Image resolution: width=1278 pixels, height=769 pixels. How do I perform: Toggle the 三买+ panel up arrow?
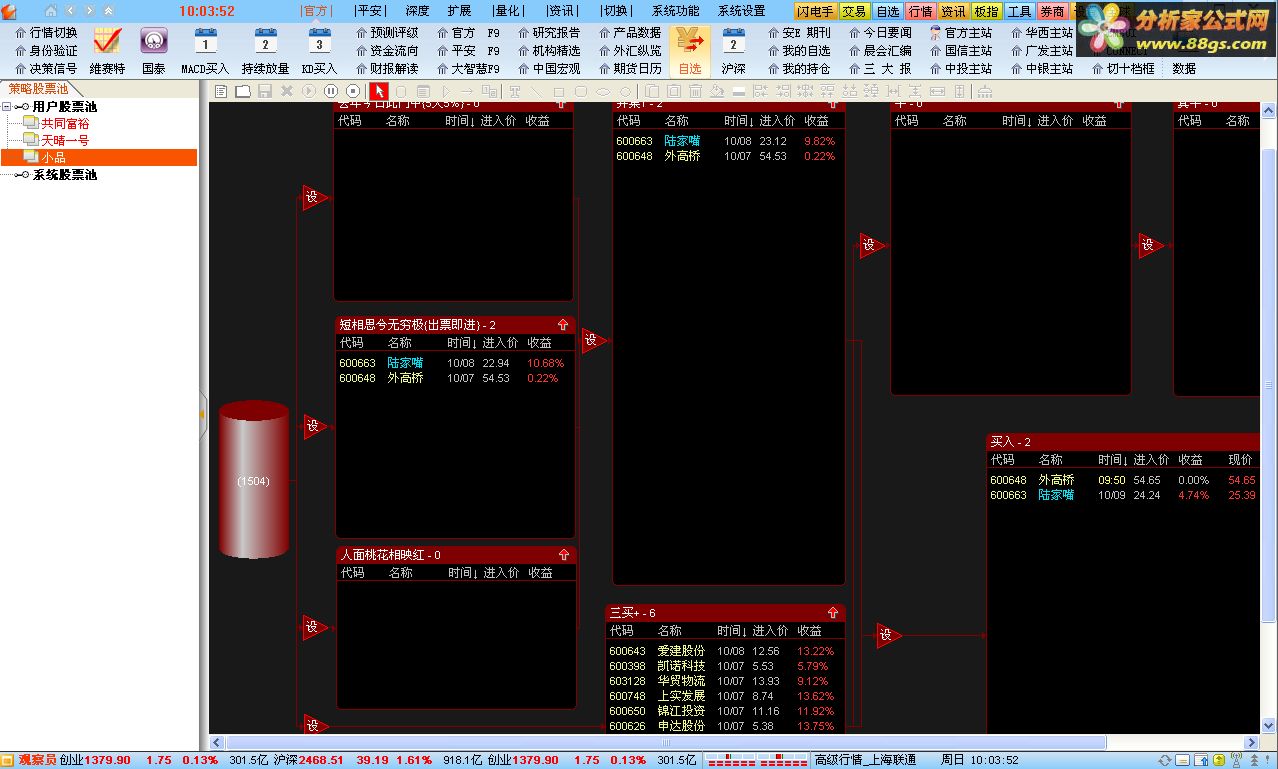pos(833,613)
